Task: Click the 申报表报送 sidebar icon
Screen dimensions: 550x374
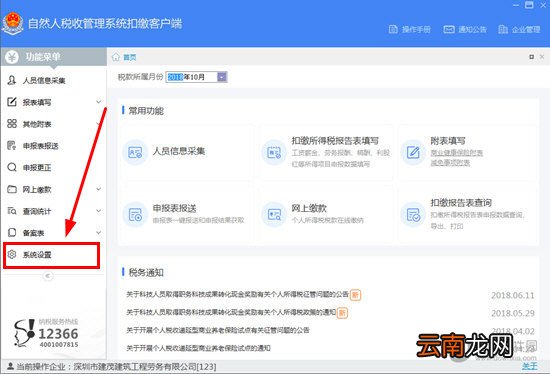Action: point(12,145)
